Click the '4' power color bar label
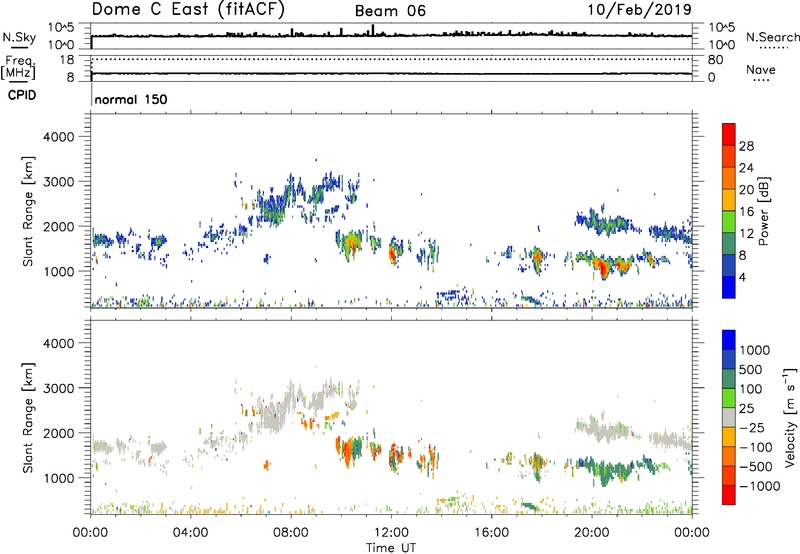Viewport: 800px width, 554px height. click(x=742, y=277)
